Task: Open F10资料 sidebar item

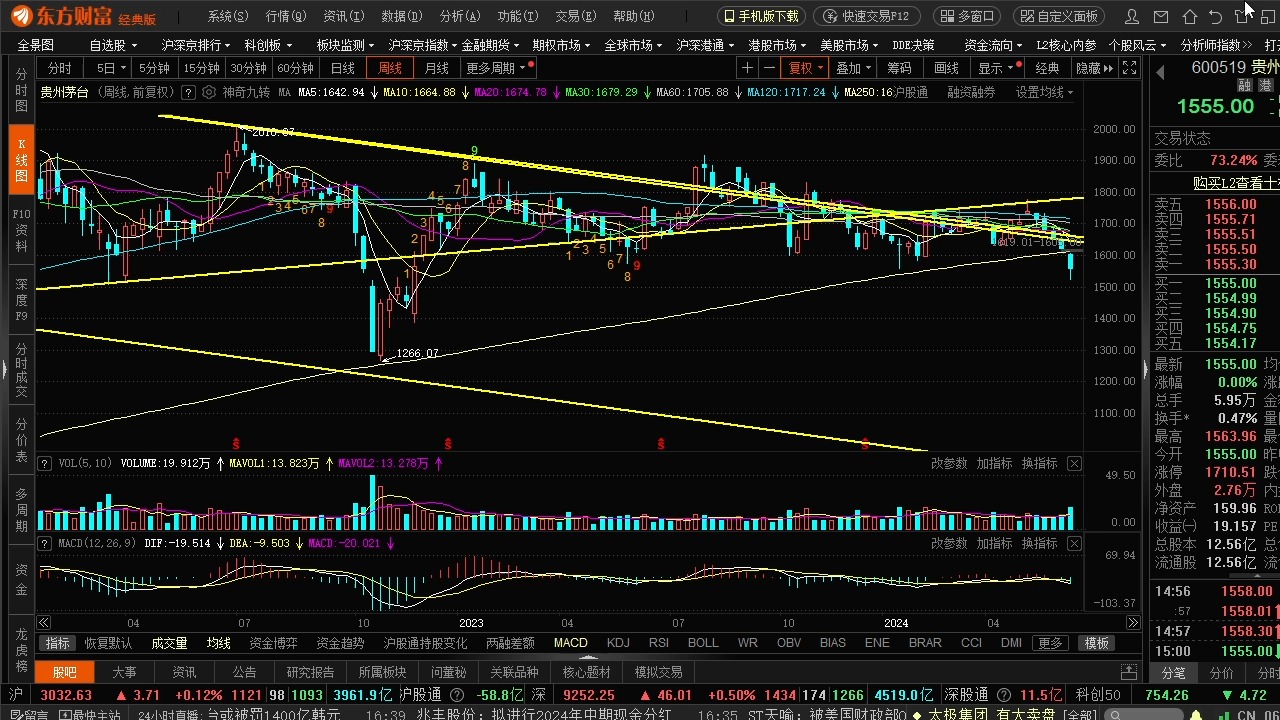Action: pos(21,229)
